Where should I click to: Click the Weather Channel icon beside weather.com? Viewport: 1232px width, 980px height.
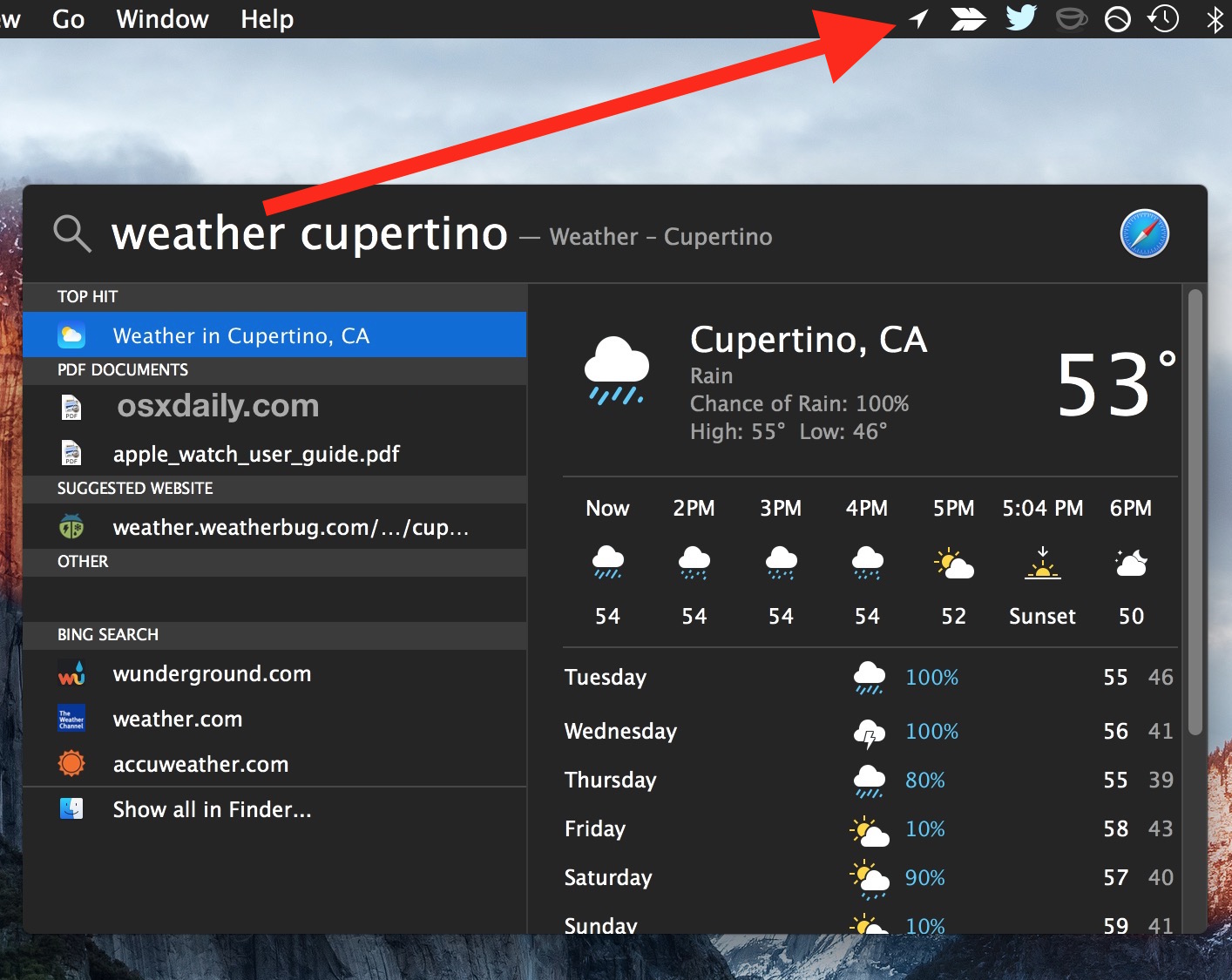[71, 718]
